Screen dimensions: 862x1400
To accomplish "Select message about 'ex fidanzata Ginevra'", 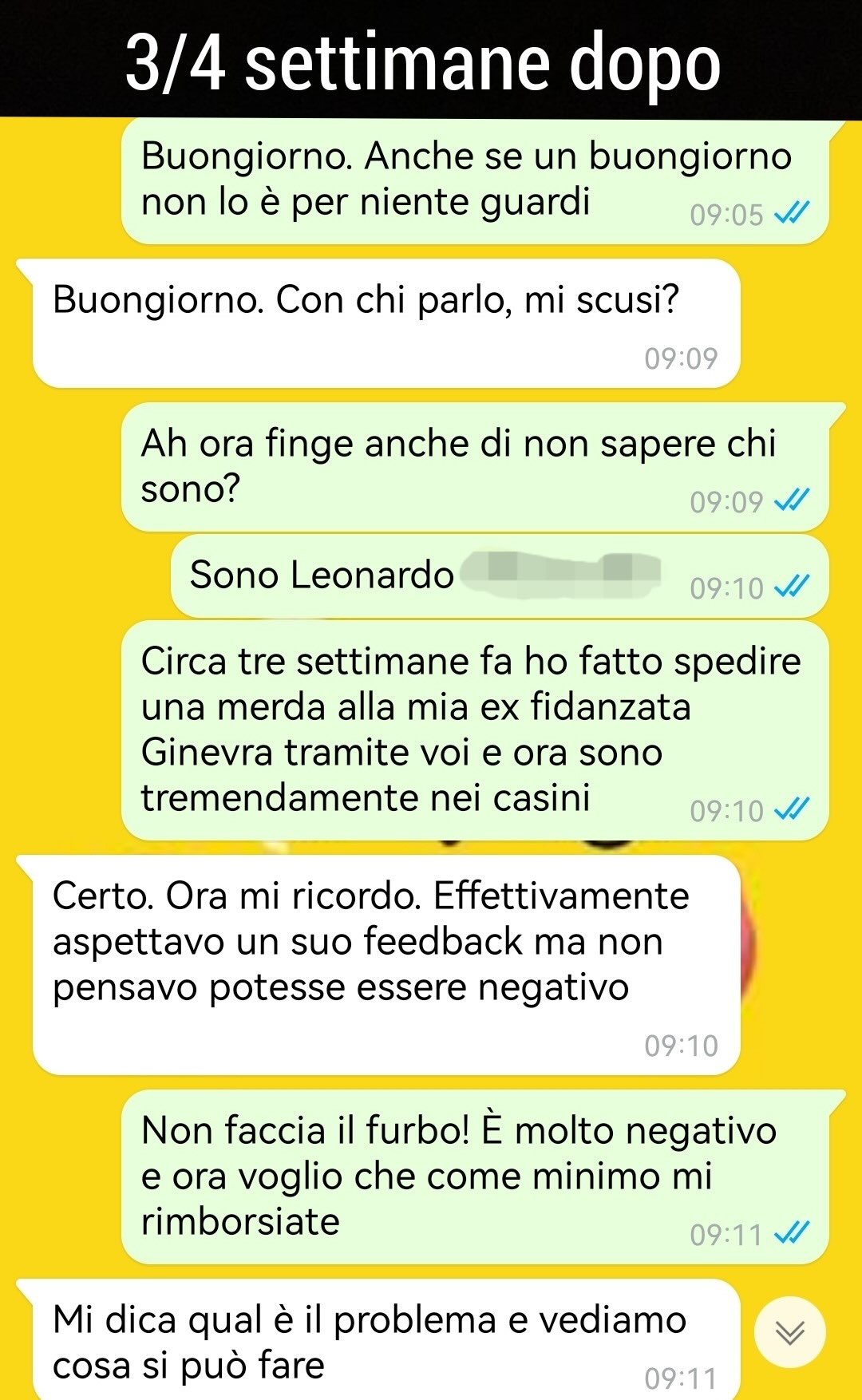I will 475,730.
